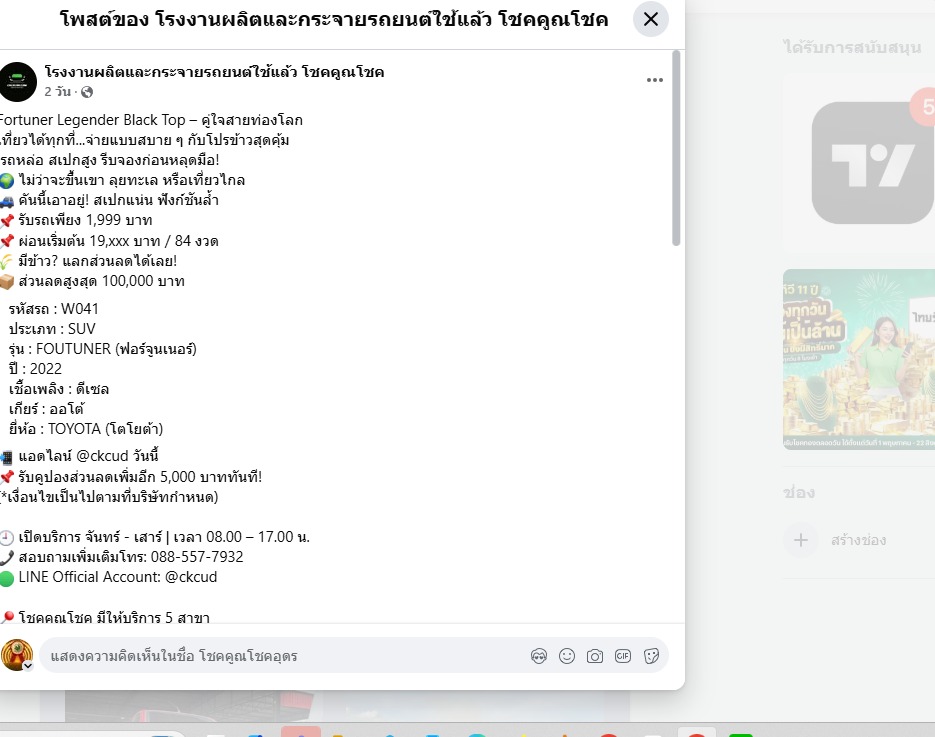Viewport: 935px width, 737px height.
Task: Click the 'ช่อง' channels heading
Action: point(799,493)
